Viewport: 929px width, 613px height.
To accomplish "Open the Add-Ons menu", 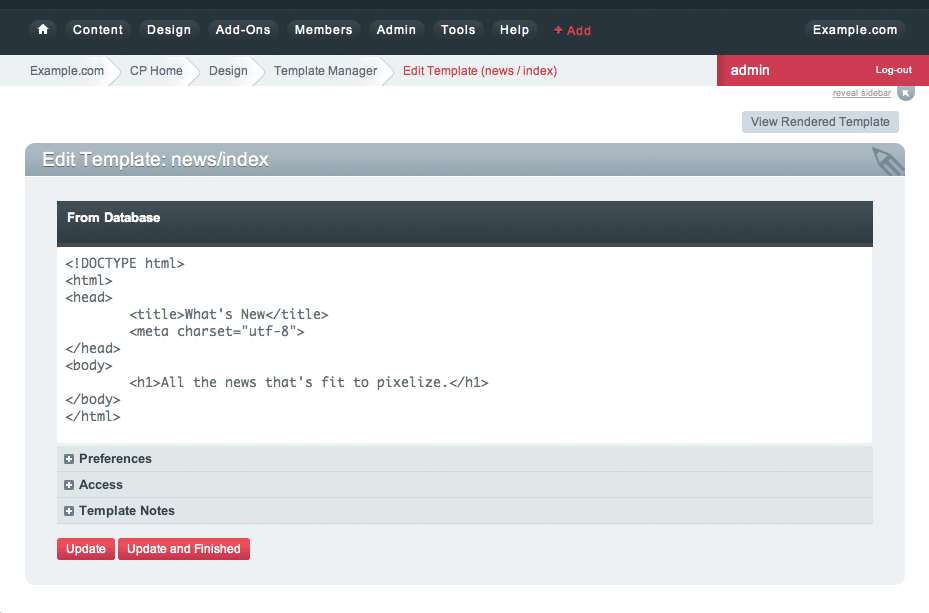I will 243,30.
